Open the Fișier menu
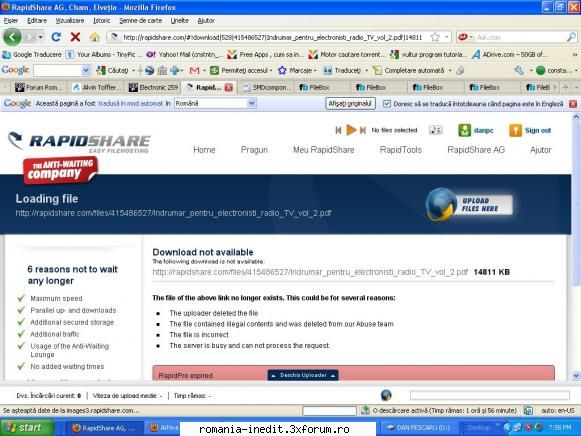 pyautogui.click(x=11, y=21)
